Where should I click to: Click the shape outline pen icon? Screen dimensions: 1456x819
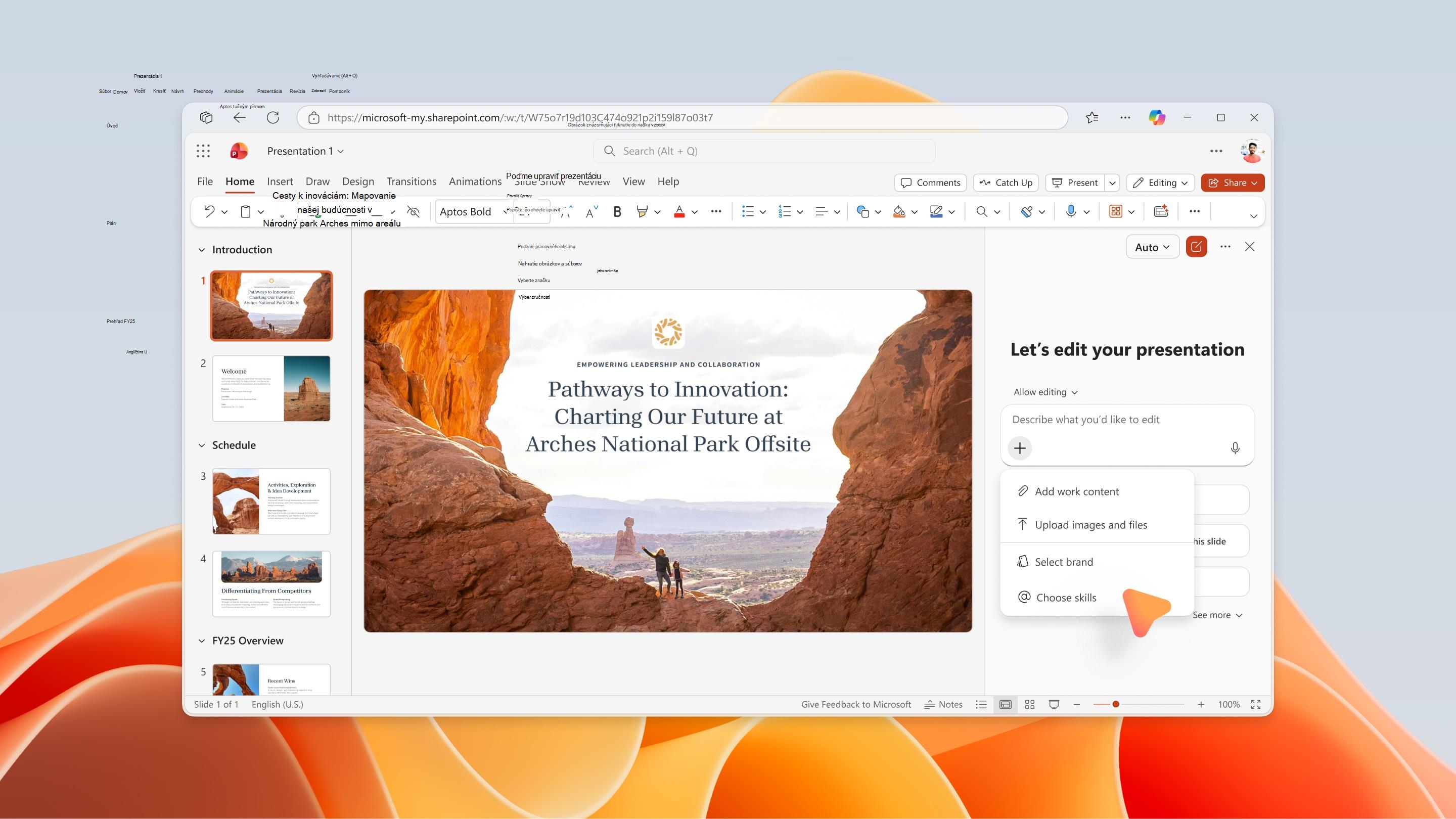tap(937, 211)
